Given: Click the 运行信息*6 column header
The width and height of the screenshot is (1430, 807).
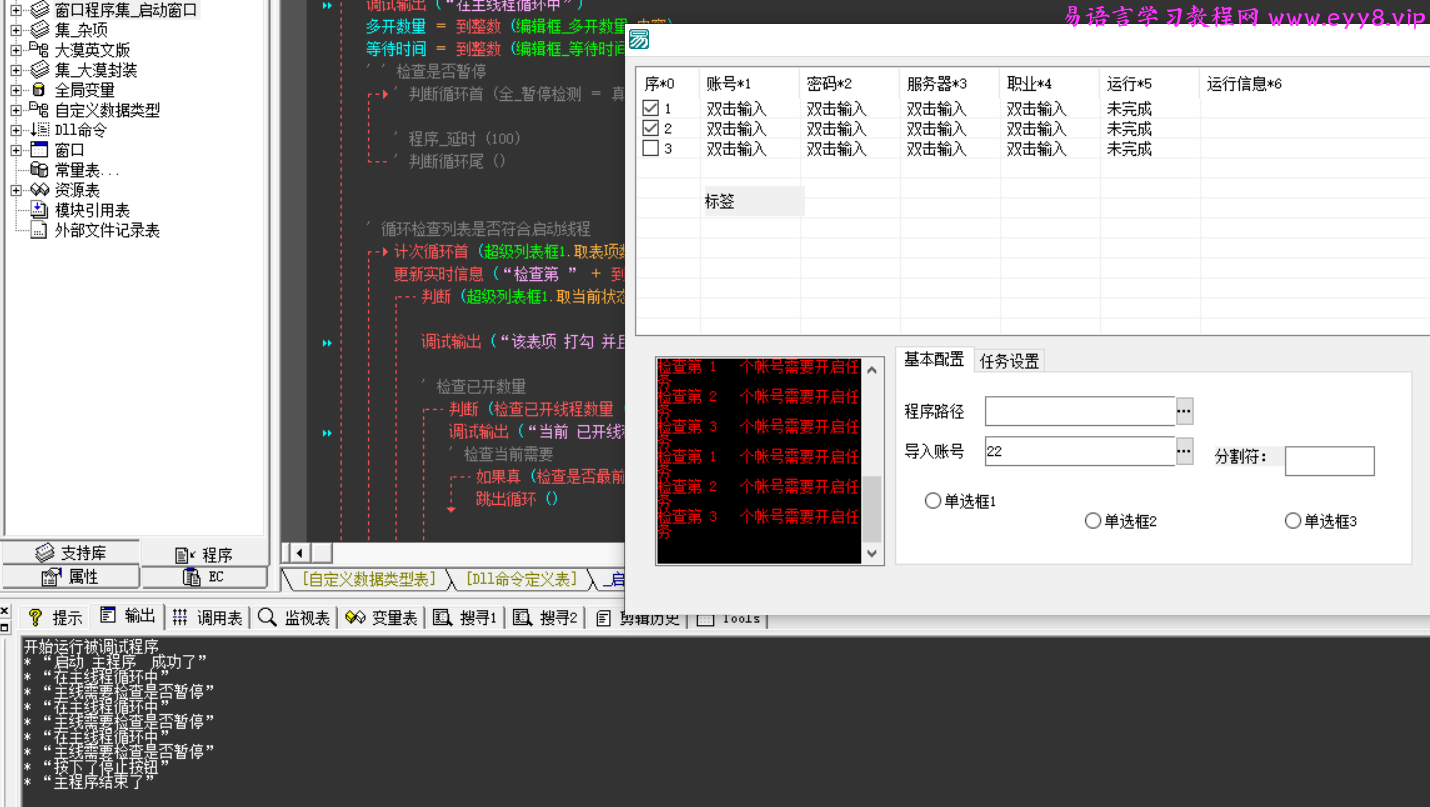Looking at the screenshot, I should coord(1314,83).
